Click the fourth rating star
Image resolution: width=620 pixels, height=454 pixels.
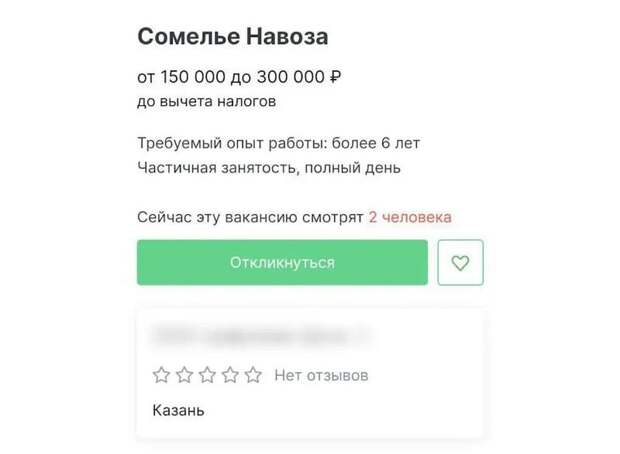coord(230,375)
